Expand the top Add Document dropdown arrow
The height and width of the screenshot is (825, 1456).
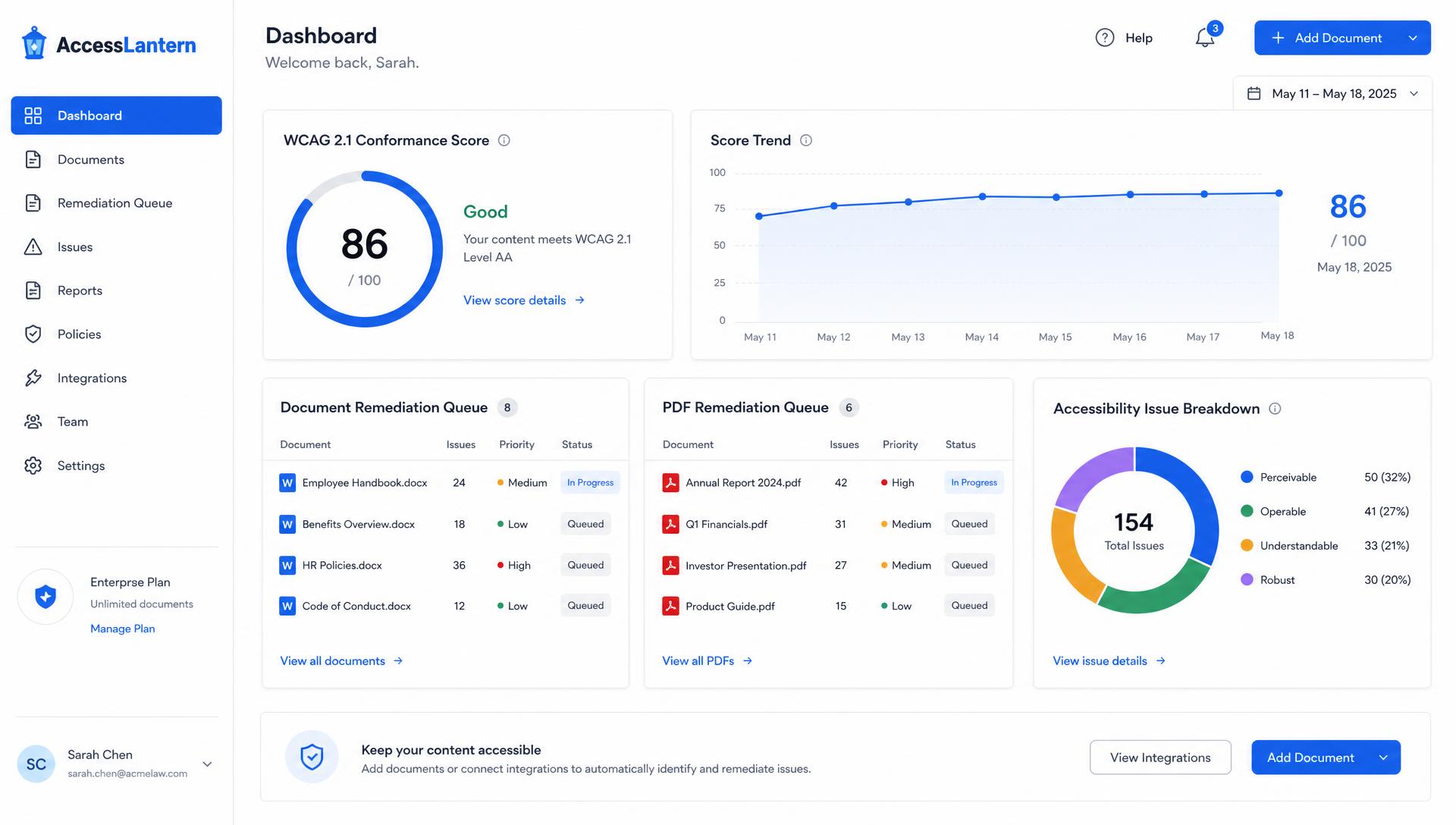[x=1413, y=38]
